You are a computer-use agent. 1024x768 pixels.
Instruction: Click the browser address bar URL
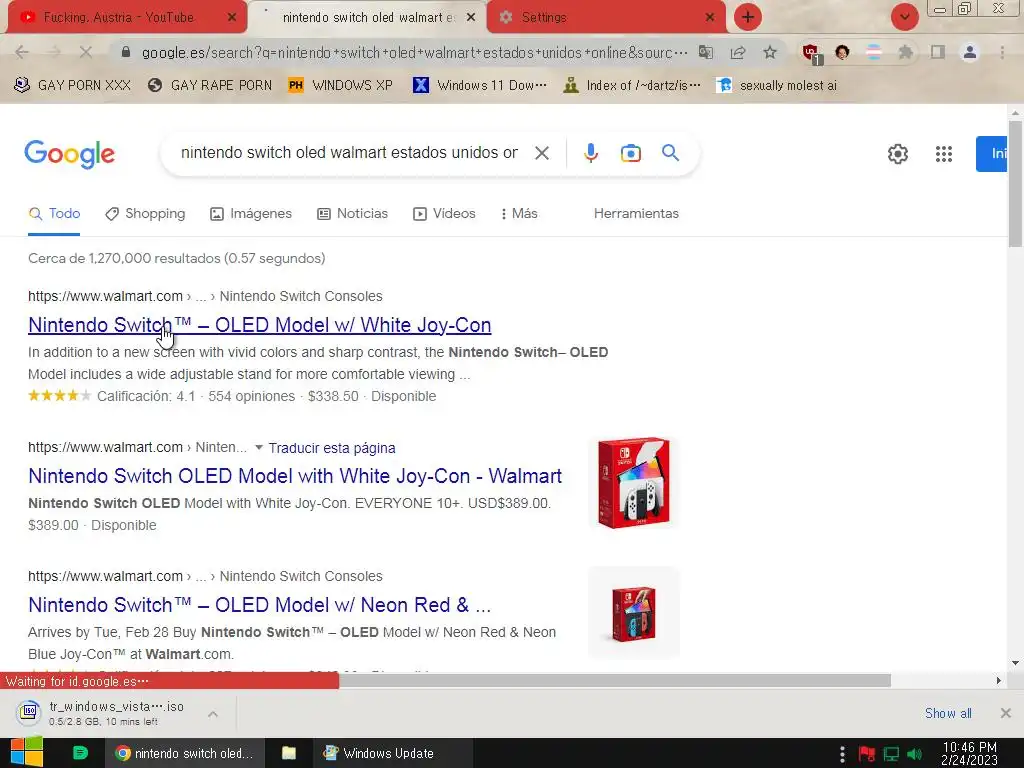(x=414, y=53)
